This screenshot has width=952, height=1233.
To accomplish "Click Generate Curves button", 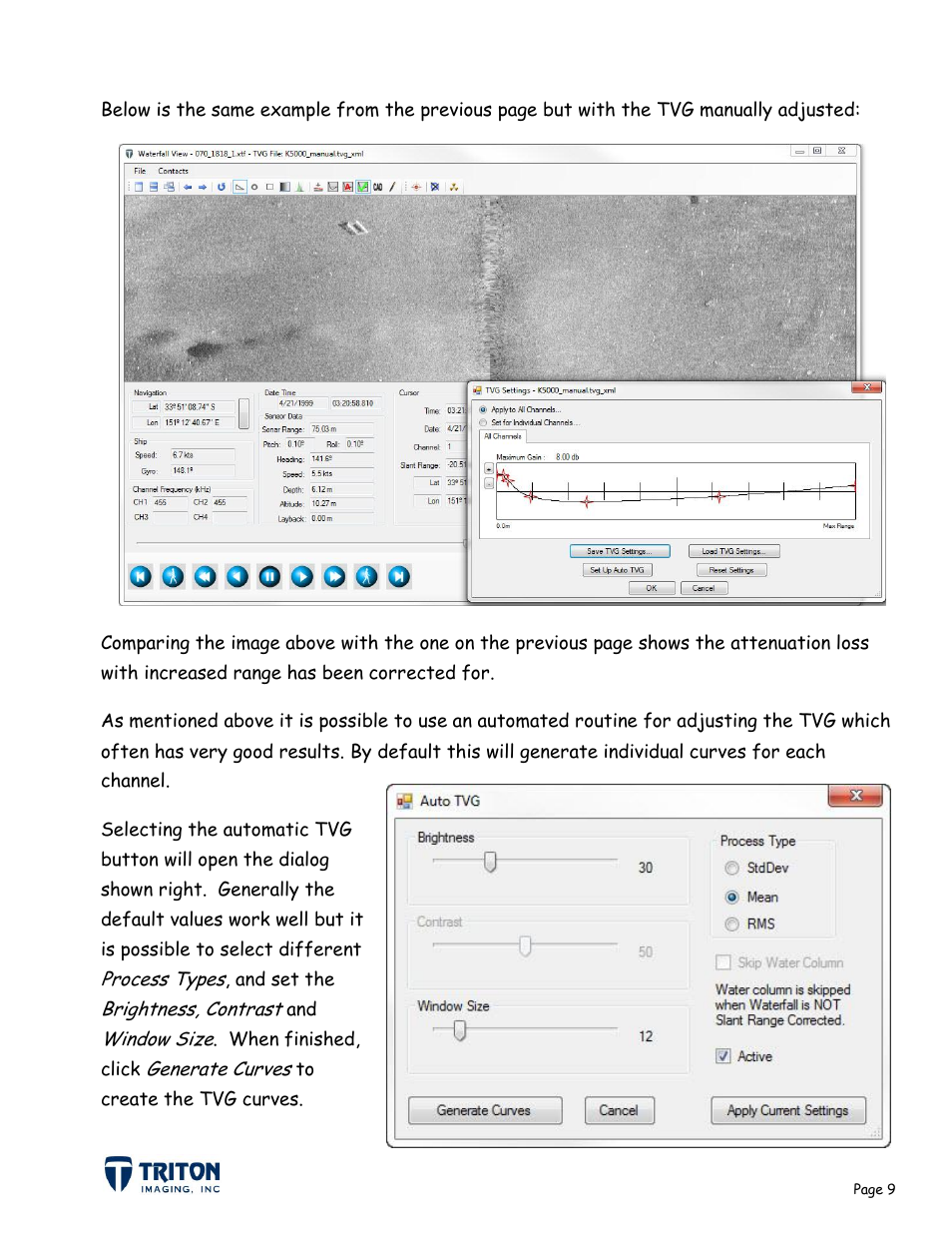I will click(485, 1110).
